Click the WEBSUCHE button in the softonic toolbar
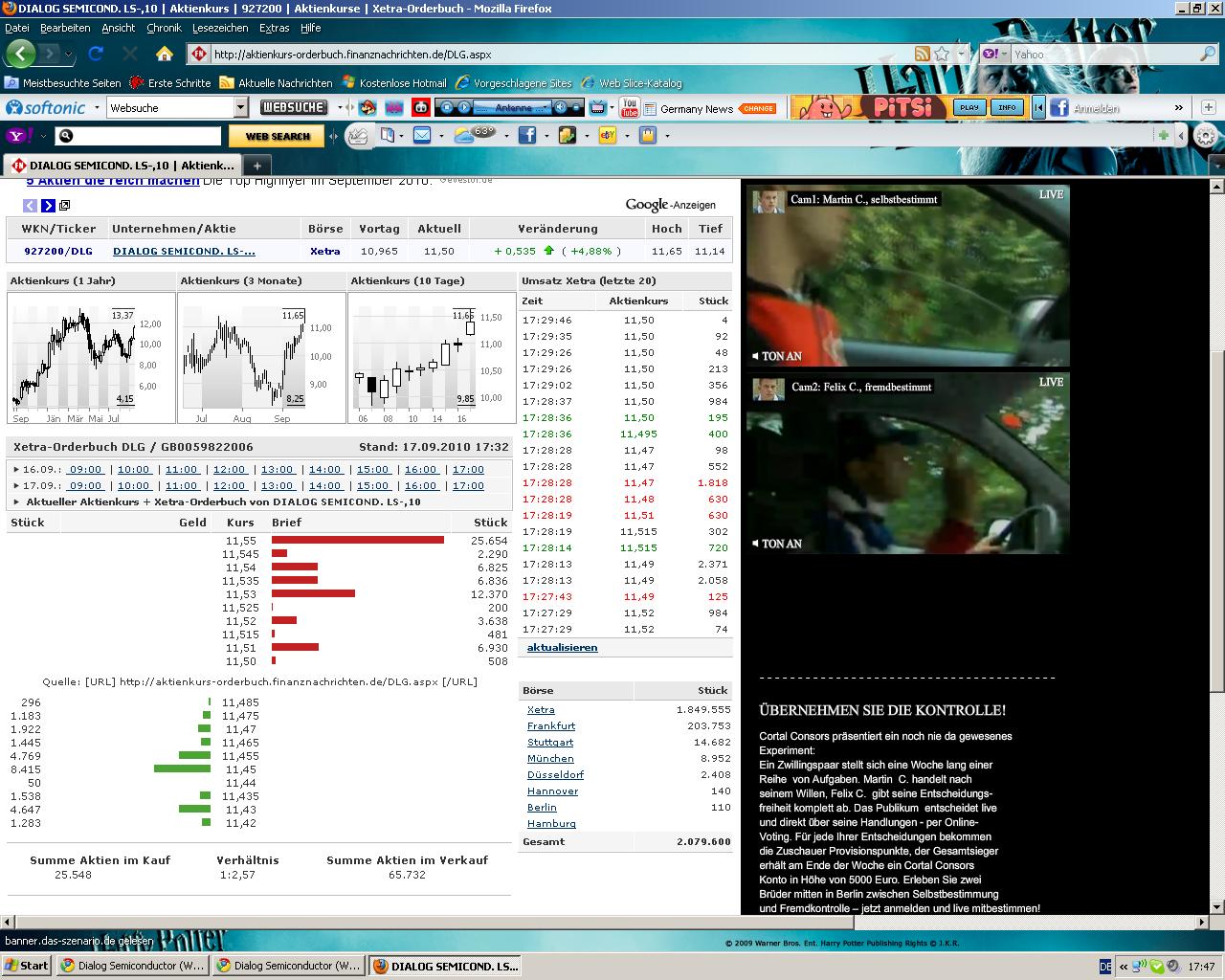 pos(294,108)
